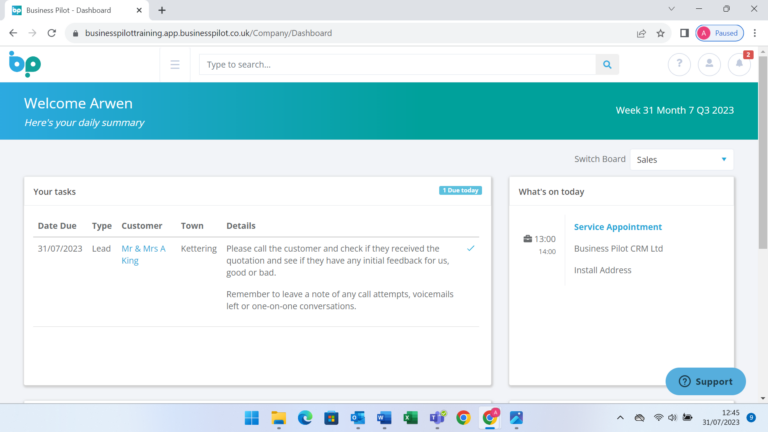Click the page vertical scrollbar

763,152
